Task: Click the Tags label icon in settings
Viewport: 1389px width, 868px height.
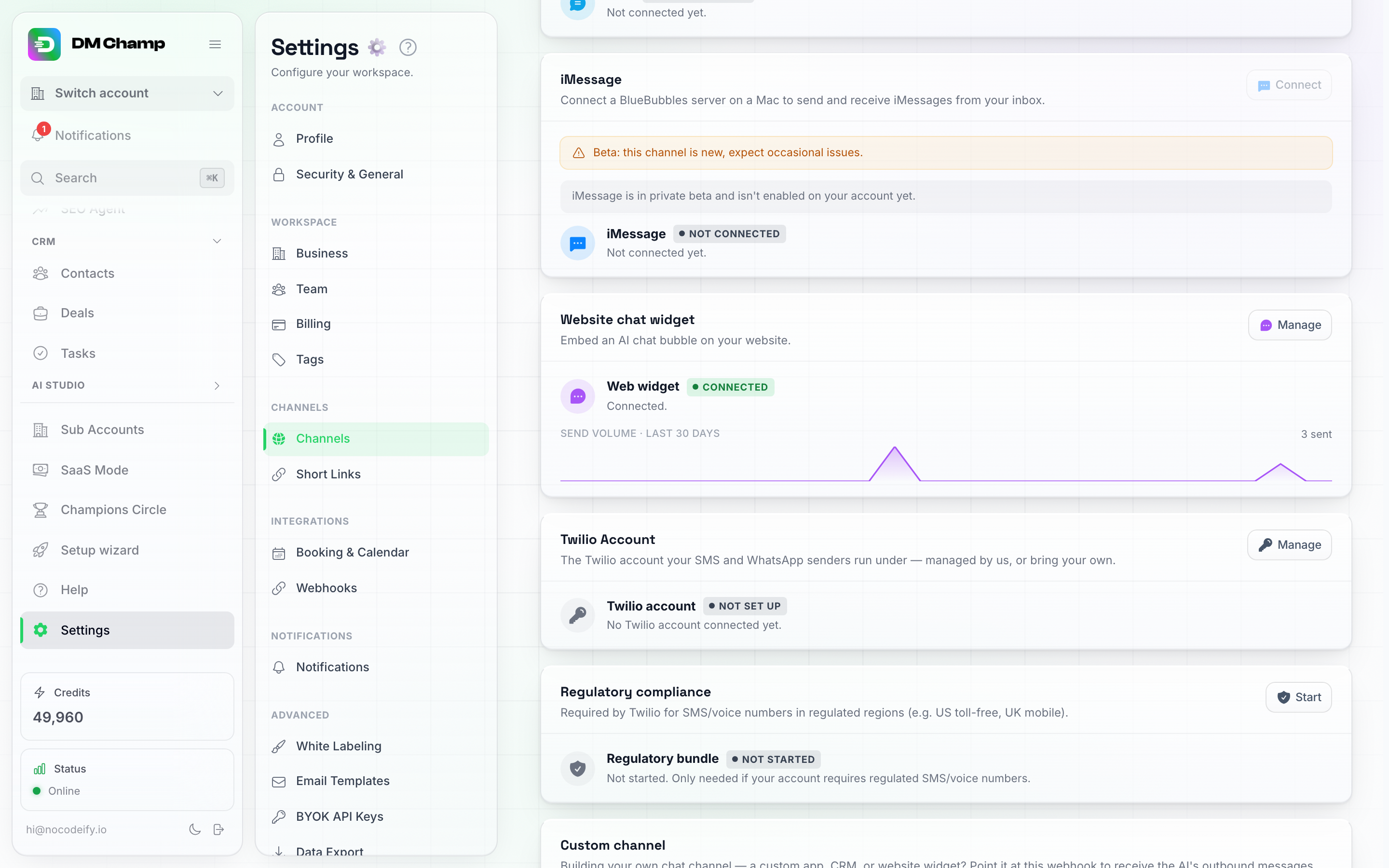Action: pos(279,359)
